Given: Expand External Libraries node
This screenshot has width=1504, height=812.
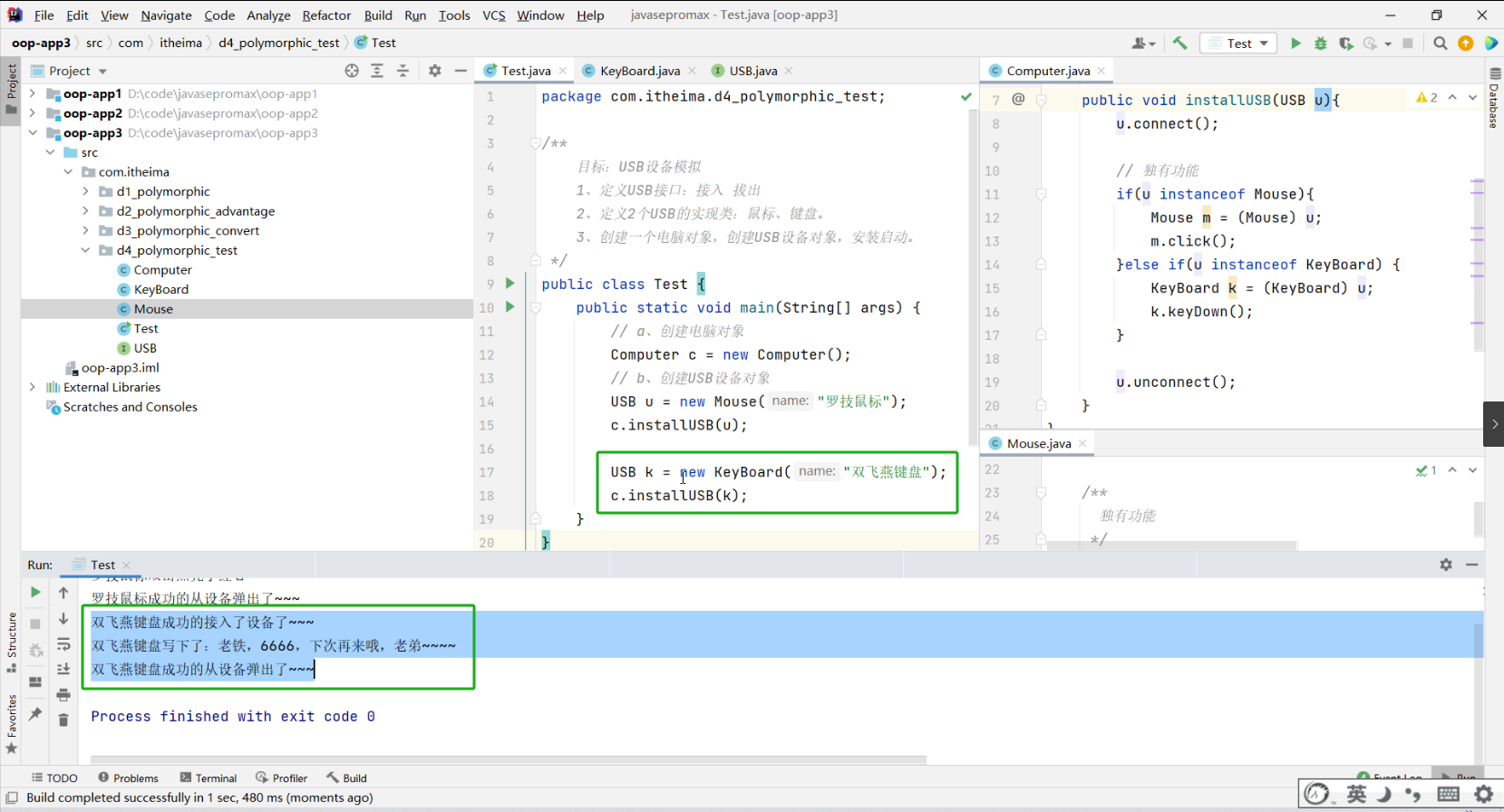Looking at the screenshot, I should (33, 387).
